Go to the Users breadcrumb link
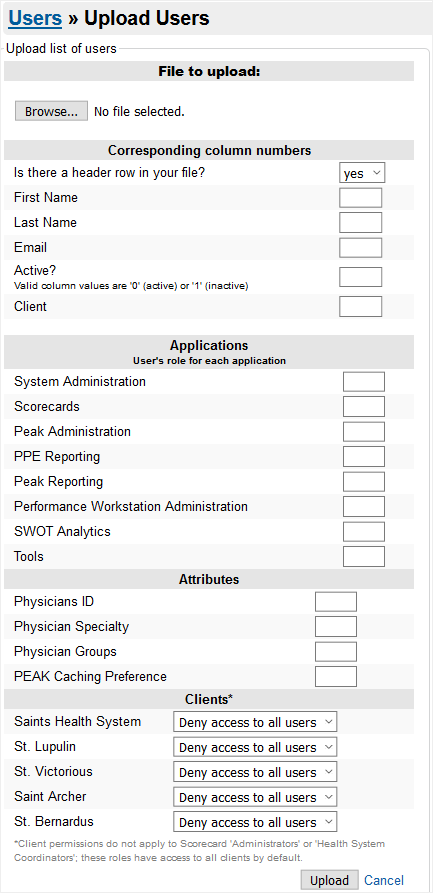Viewport: 433px width, 893px height. pos(35,18)
